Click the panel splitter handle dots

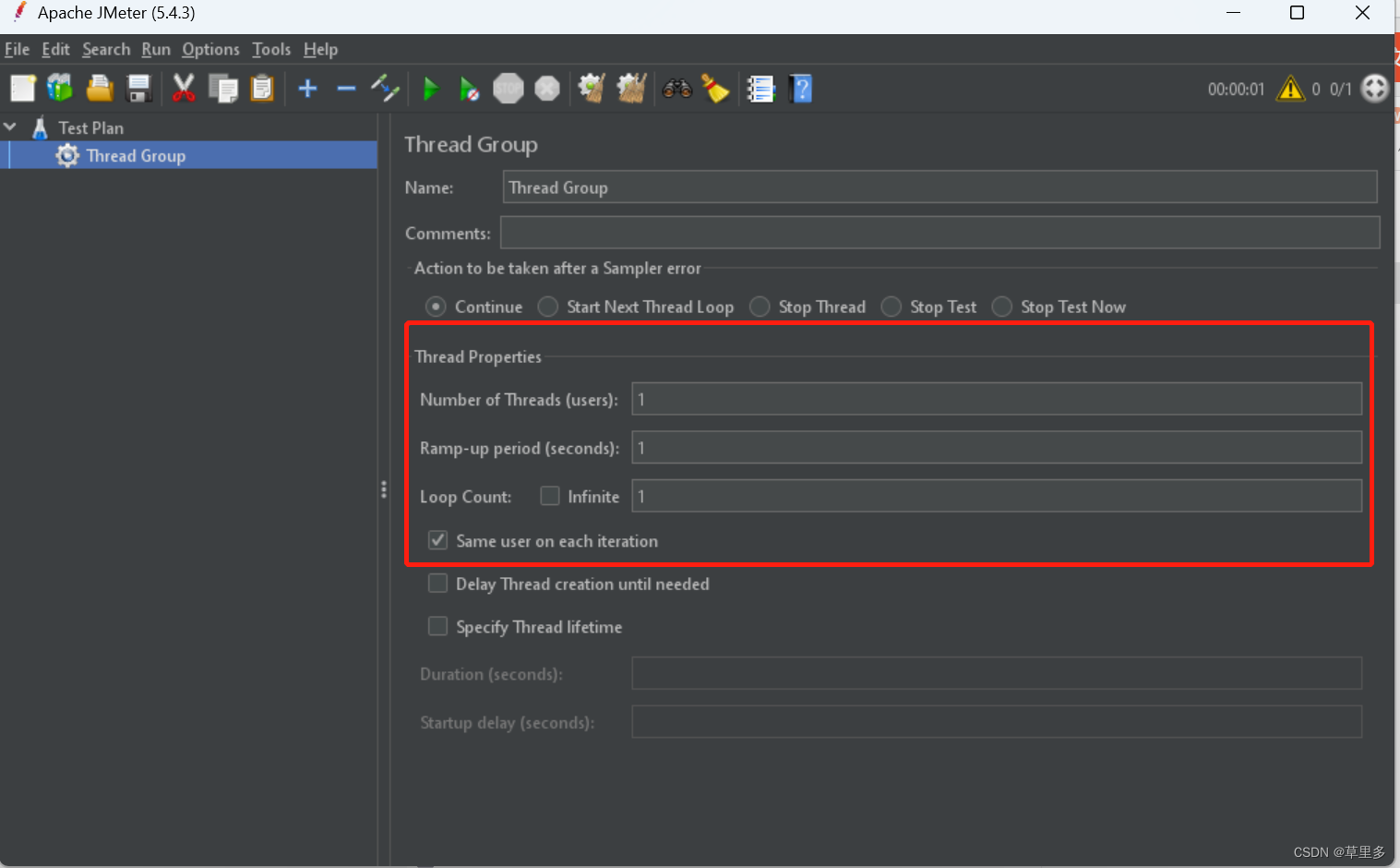[x=384, y=489]
